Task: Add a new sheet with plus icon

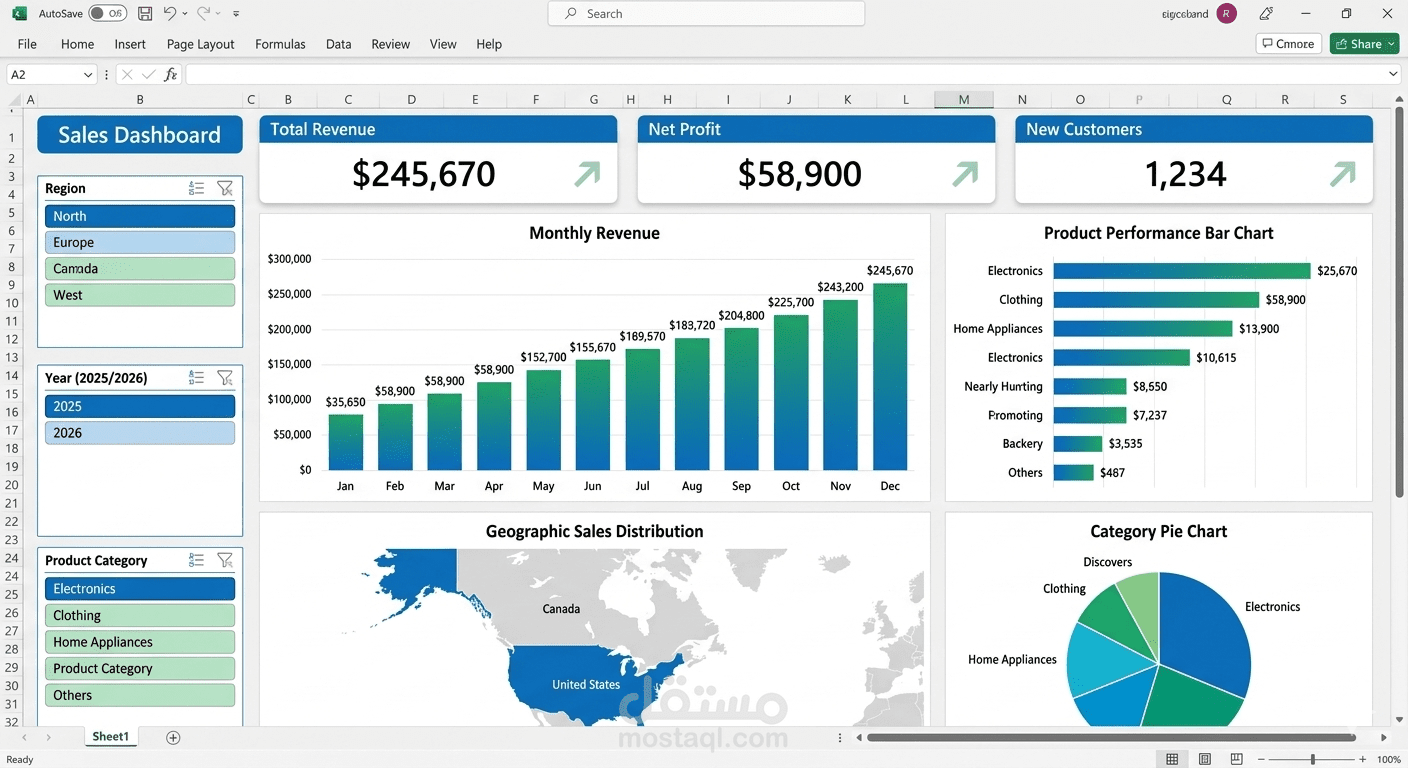Action: (x=173, y=738)
